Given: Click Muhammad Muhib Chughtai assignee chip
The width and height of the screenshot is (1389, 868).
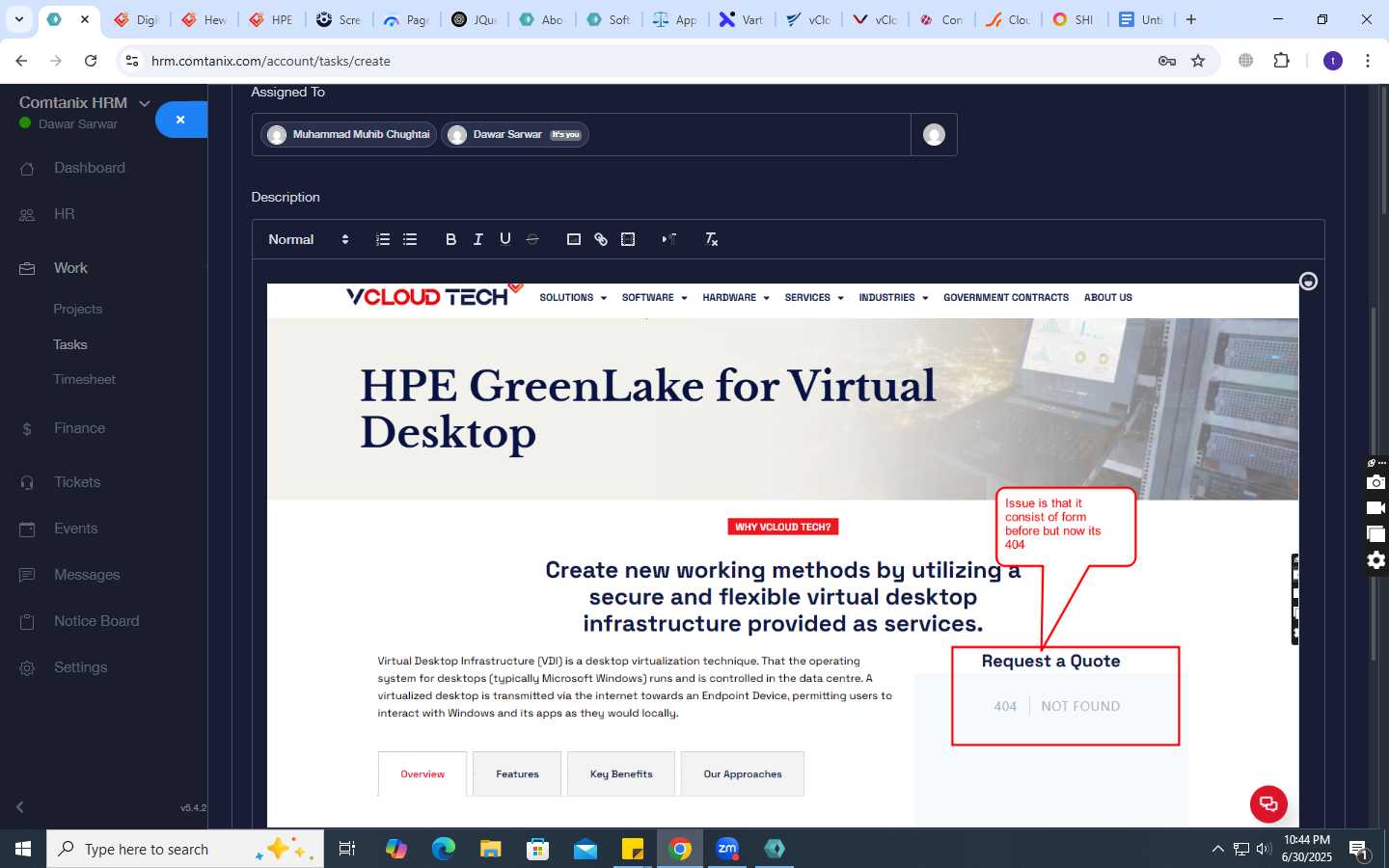Looking at the screenshot, I should tap(349, 135).
